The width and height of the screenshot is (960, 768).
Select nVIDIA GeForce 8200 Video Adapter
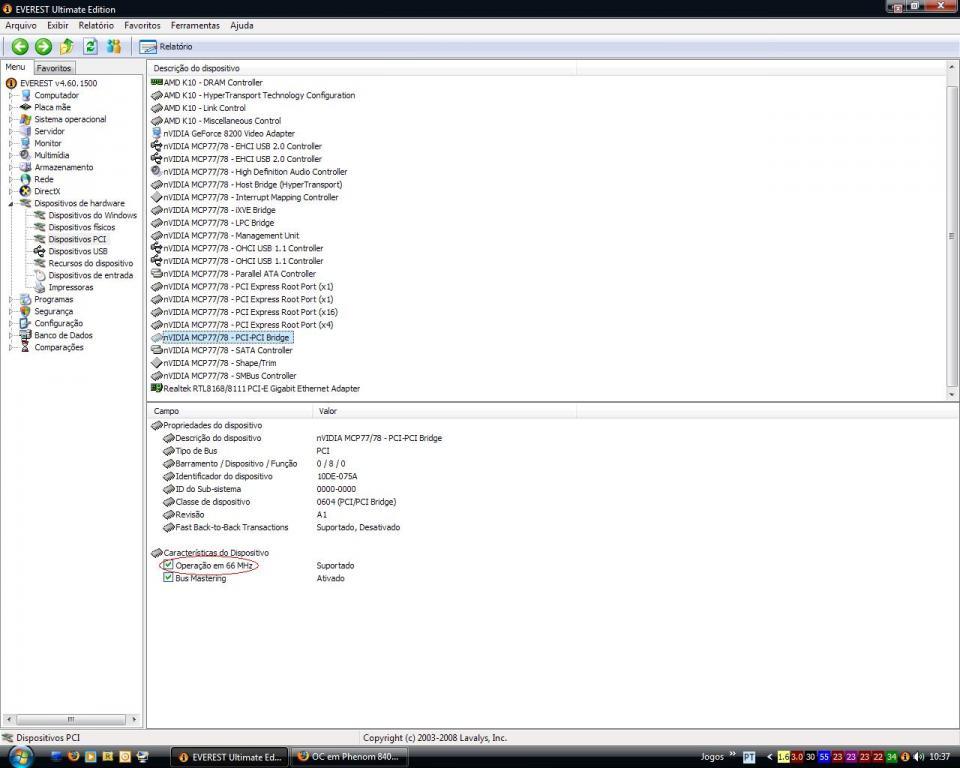coord(229,134)
